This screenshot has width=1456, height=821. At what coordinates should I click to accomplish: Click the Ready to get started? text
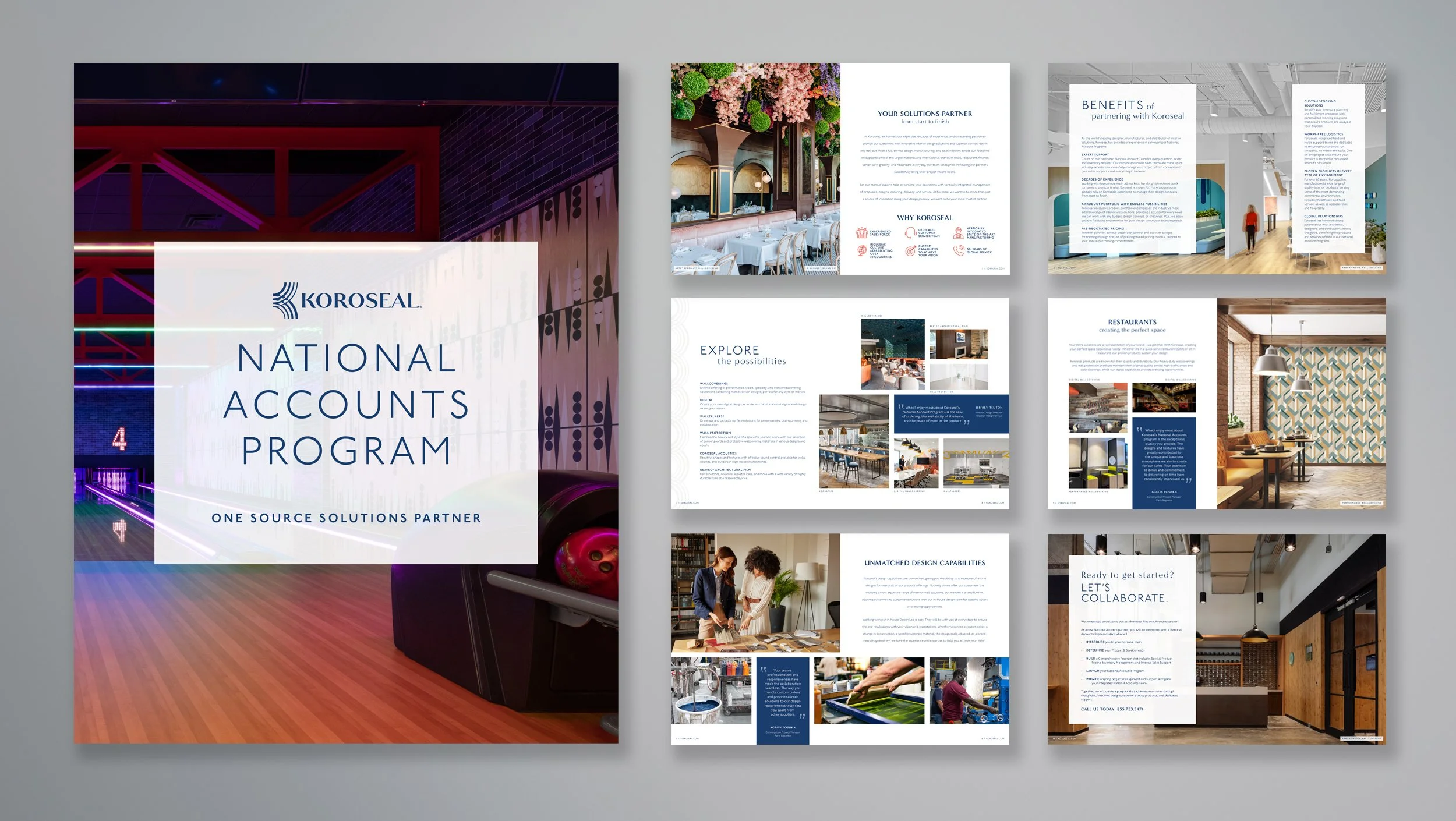[x=1127, y=575]
